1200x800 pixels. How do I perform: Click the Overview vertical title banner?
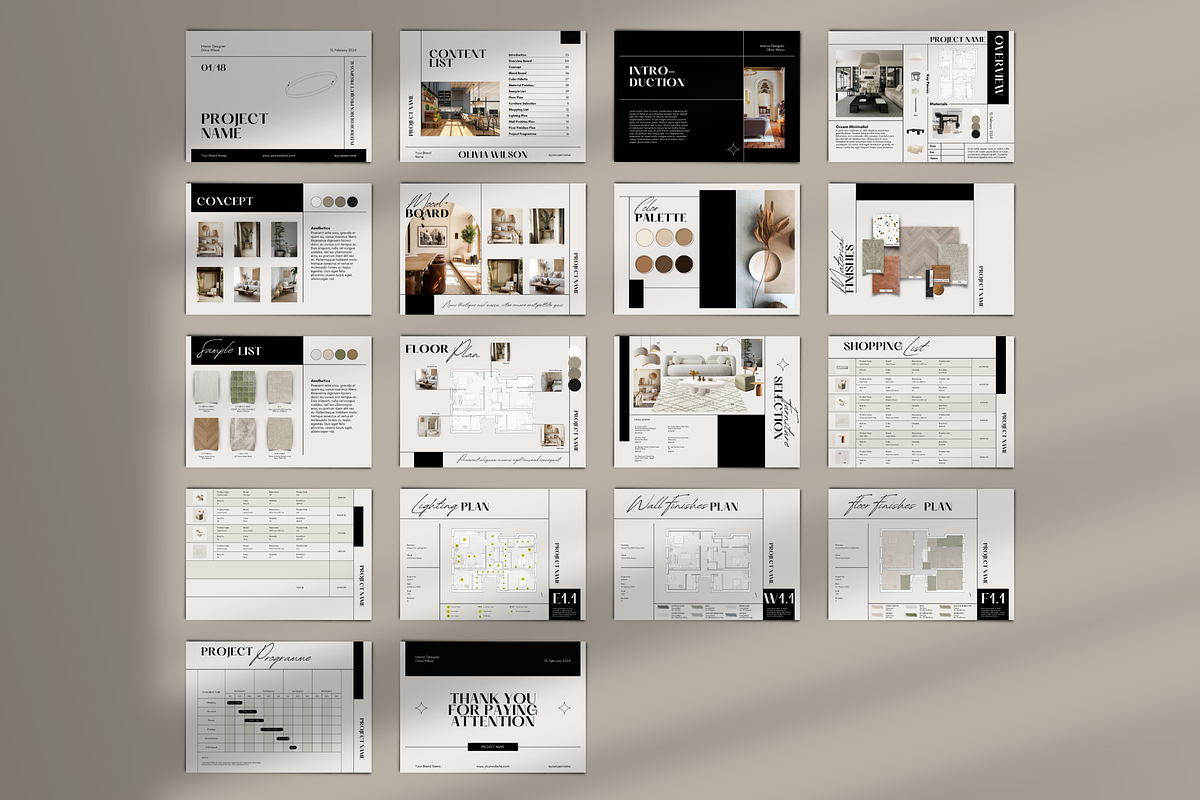click(x=1000, y=66)
